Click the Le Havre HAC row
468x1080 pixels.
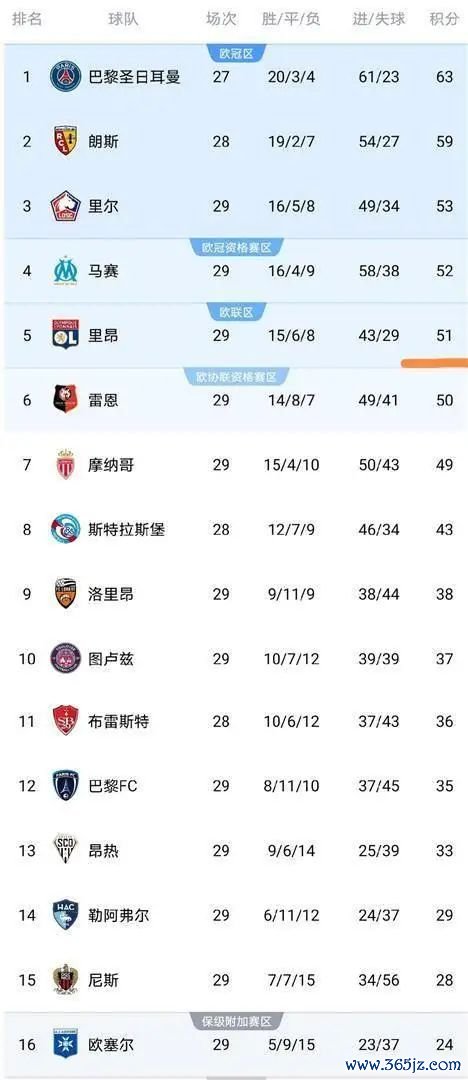234,915
